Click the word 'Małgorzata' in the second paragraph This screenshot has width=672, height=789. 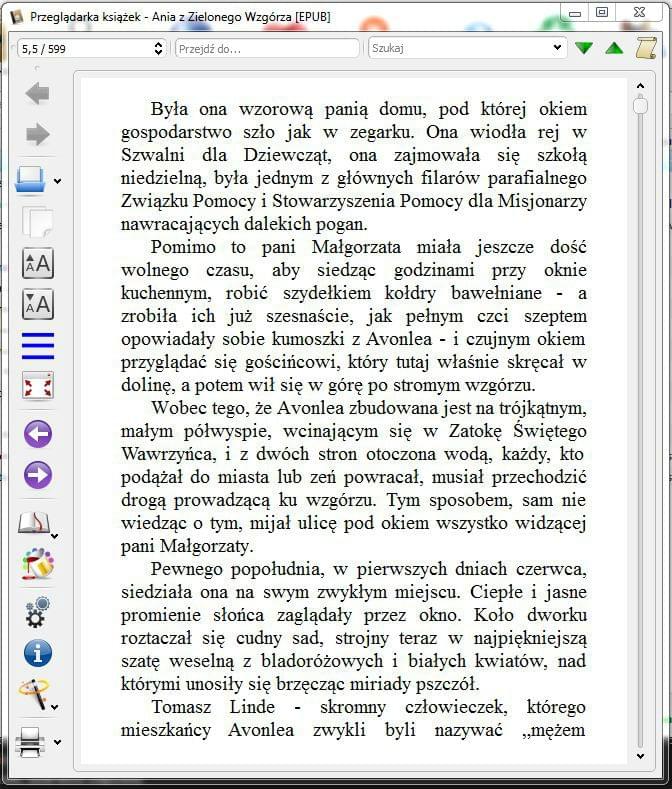click(x=356, y=248)
